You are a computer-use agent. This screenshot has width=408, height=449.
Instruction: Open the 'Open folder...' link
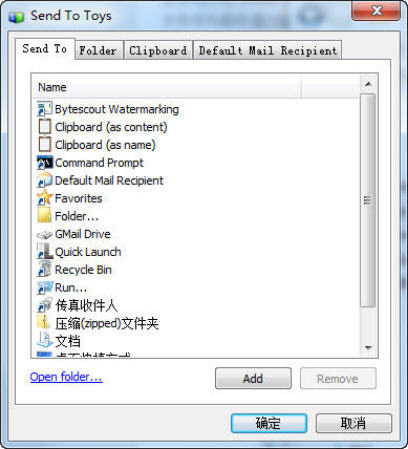pos(66,377)
